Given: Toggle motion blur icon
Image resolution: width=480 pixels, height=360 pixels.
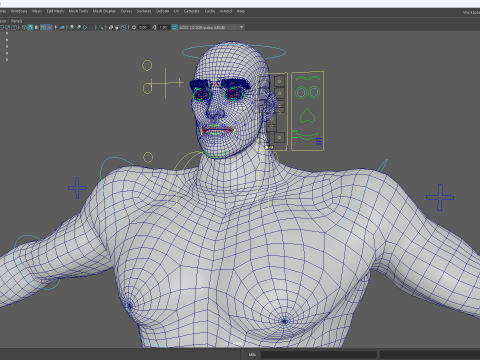Looking at the screenshot, I should pyautogui.click(x=78, y=27).
